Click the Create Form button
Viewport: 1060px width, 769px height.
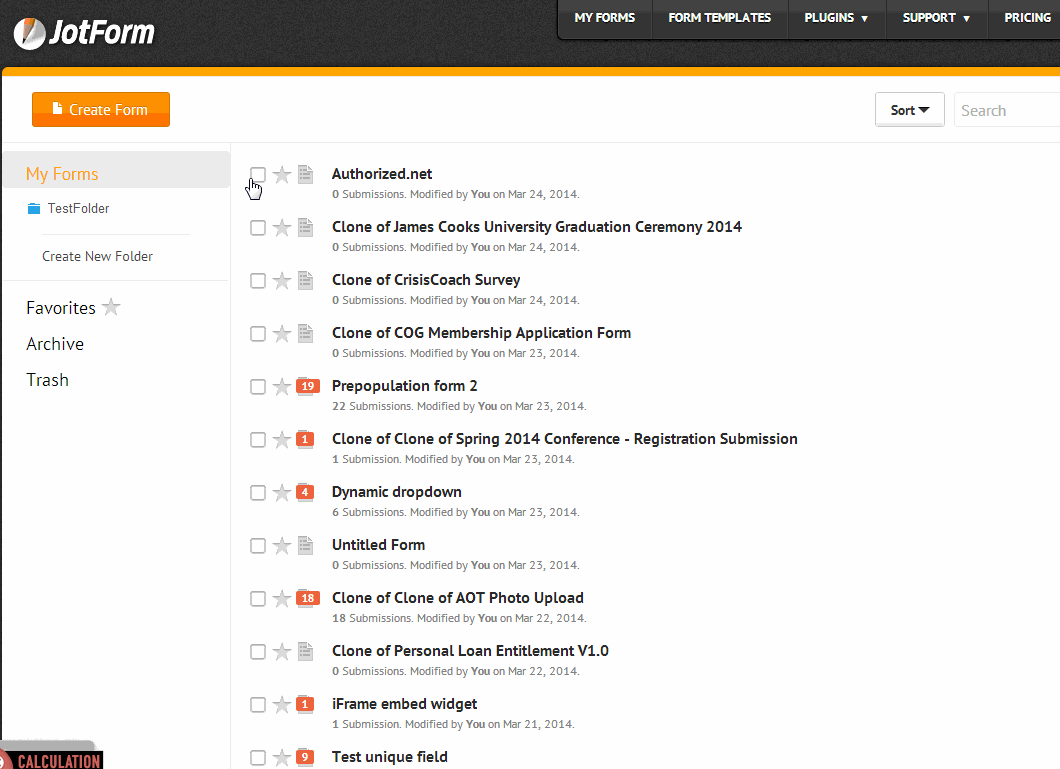pyautogui.click(x=101, y=110)
